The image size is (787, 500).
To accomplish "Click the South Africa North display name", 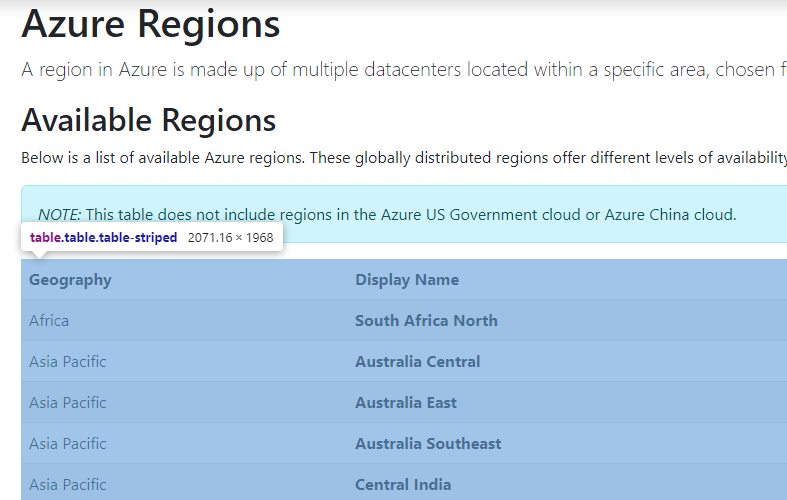I will tap(426, 320).
